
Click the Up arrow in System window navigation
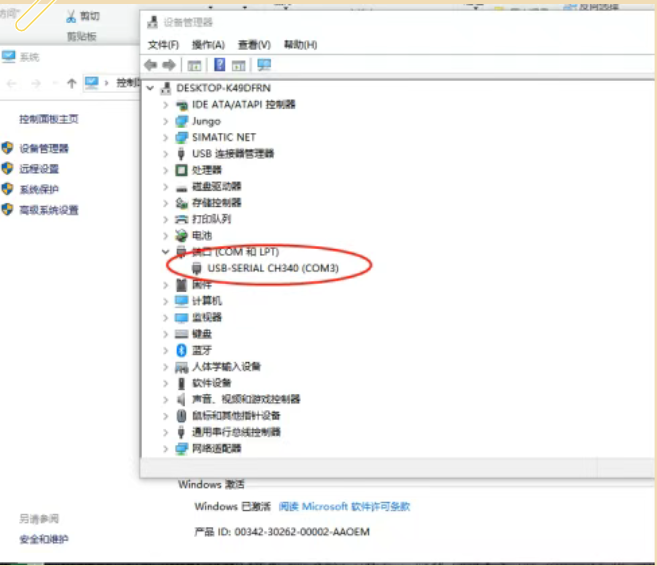(x=72, y=83)
